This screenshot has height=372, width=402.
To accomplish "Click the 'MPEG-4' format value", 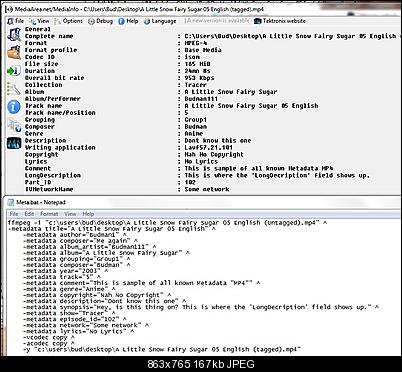I will [196, 43].
